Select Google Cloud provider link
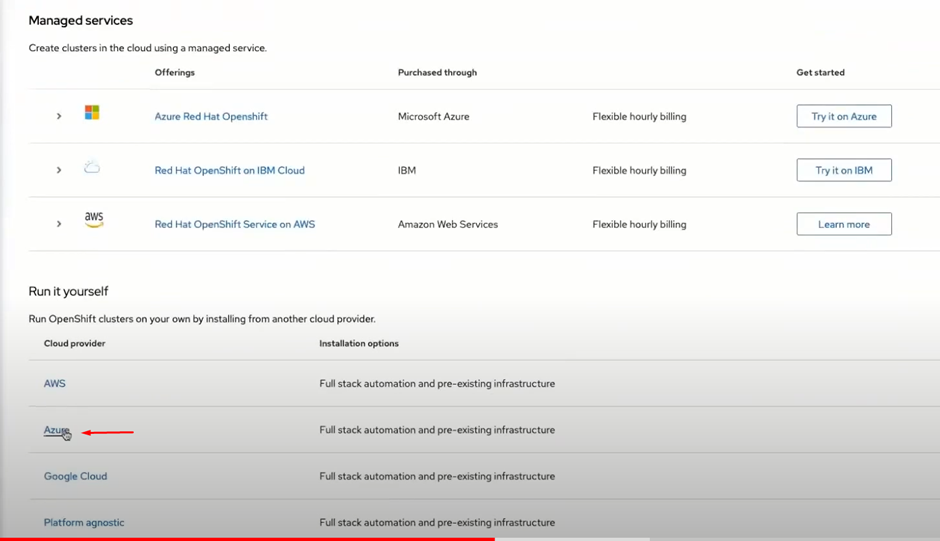Screen dimensions: 940x541 76,476
